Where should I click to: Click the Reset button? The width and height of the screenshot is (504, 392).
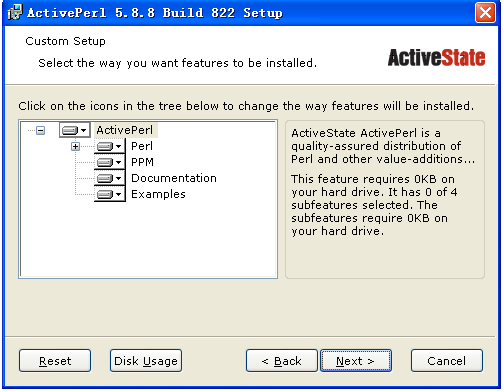55,360
